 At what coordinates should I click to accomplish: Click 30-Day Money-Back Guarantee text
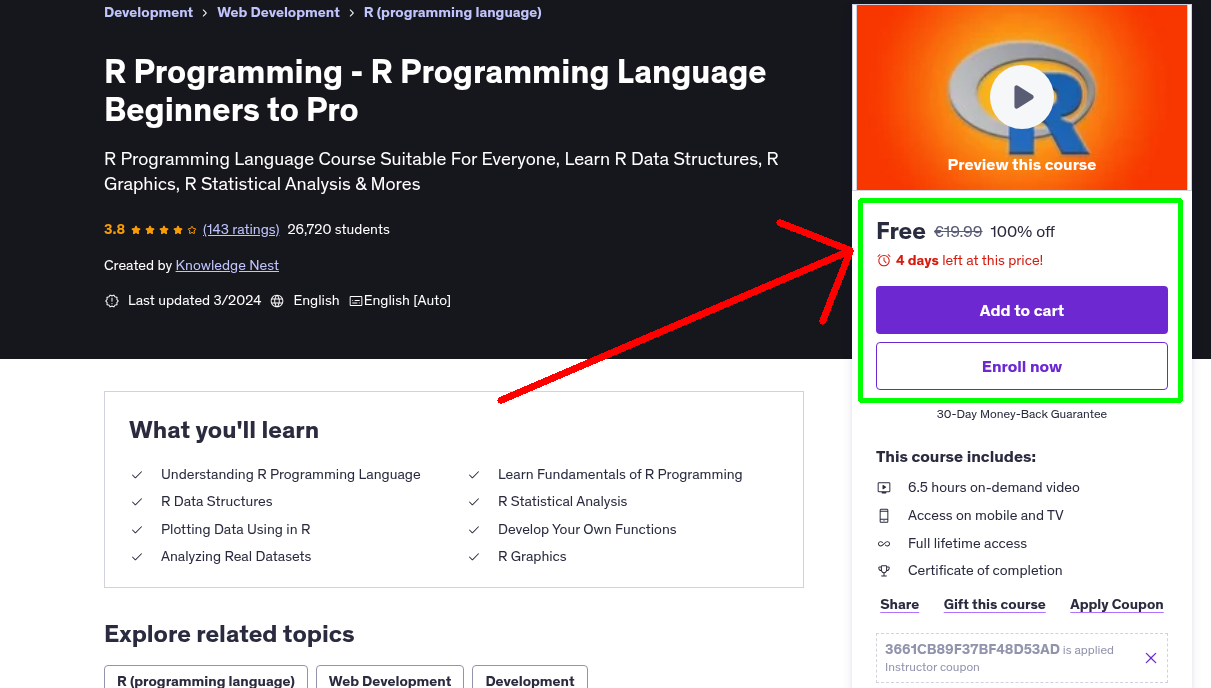(1021, 414)
